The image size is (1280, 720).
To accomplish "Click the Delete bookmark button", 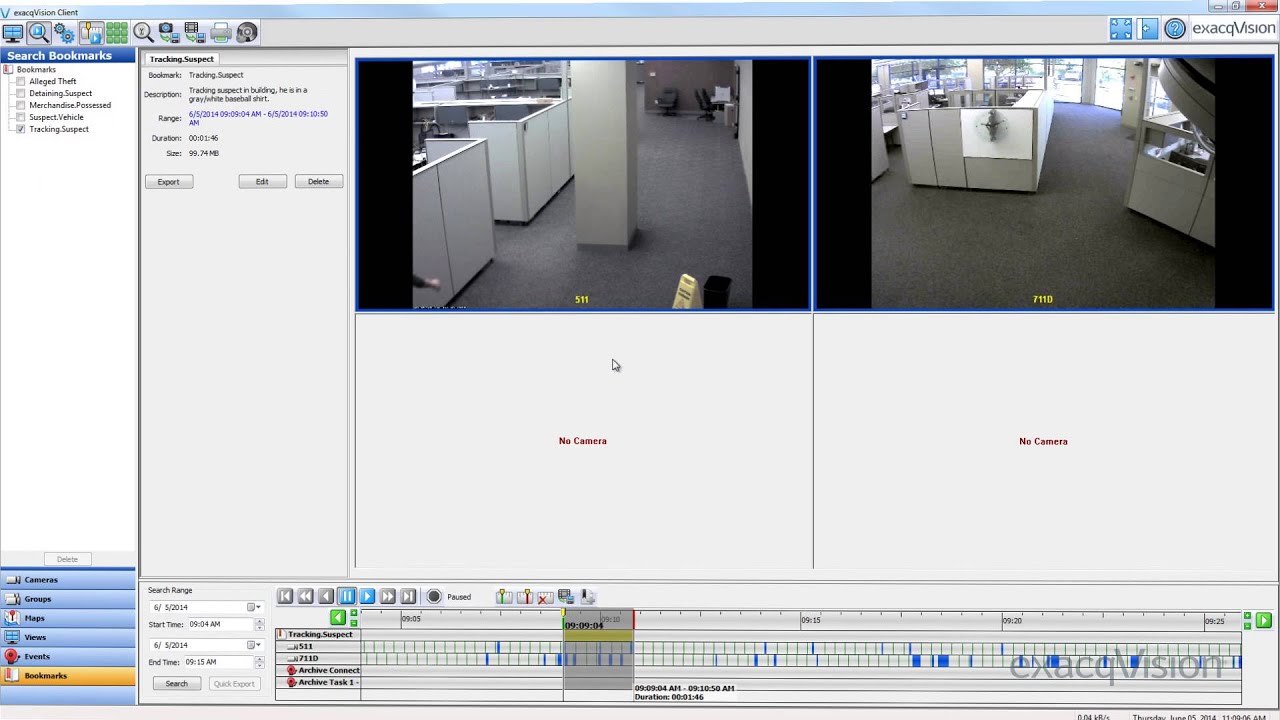I will point(319,182).
